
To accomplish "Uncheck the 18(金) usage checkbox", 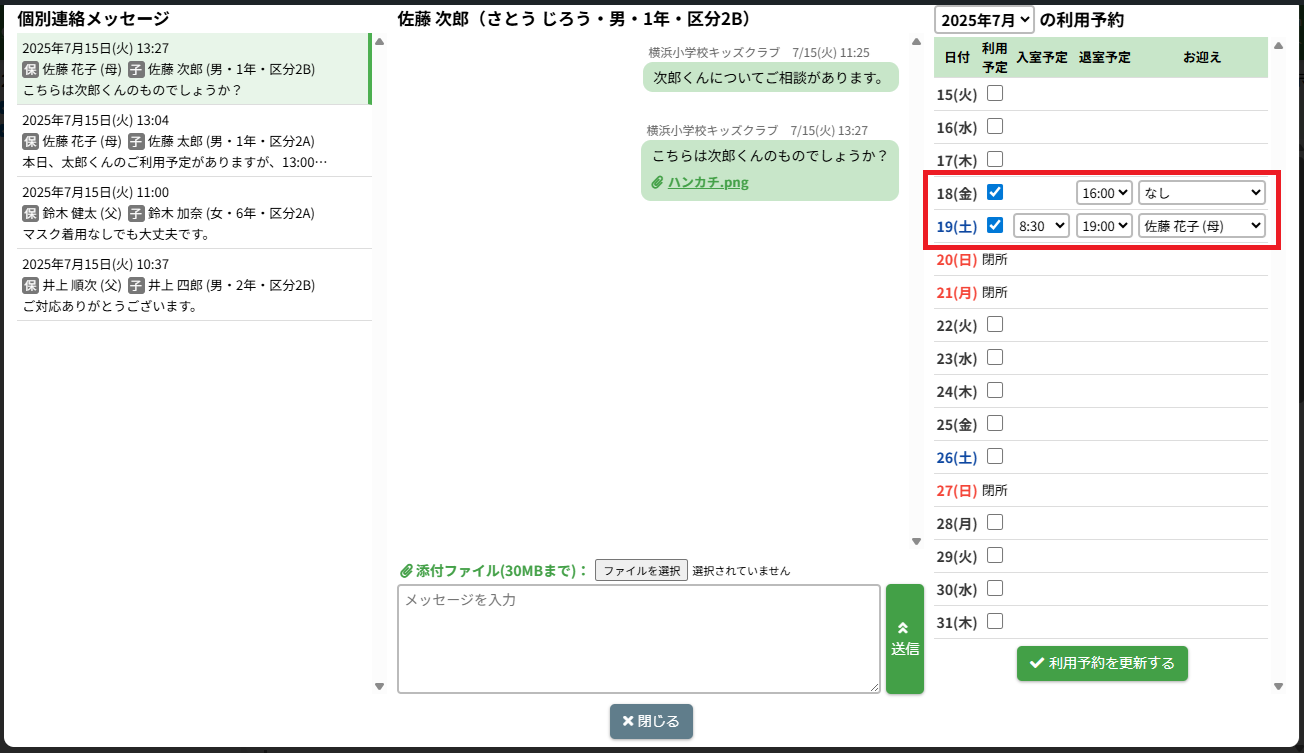I will coord(995,192).
